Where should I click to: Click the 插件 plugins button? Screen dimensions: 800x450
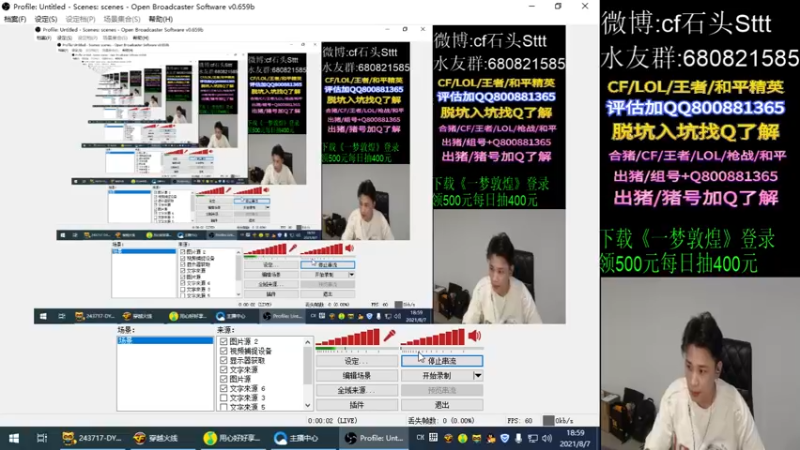[x=357, y=405]
